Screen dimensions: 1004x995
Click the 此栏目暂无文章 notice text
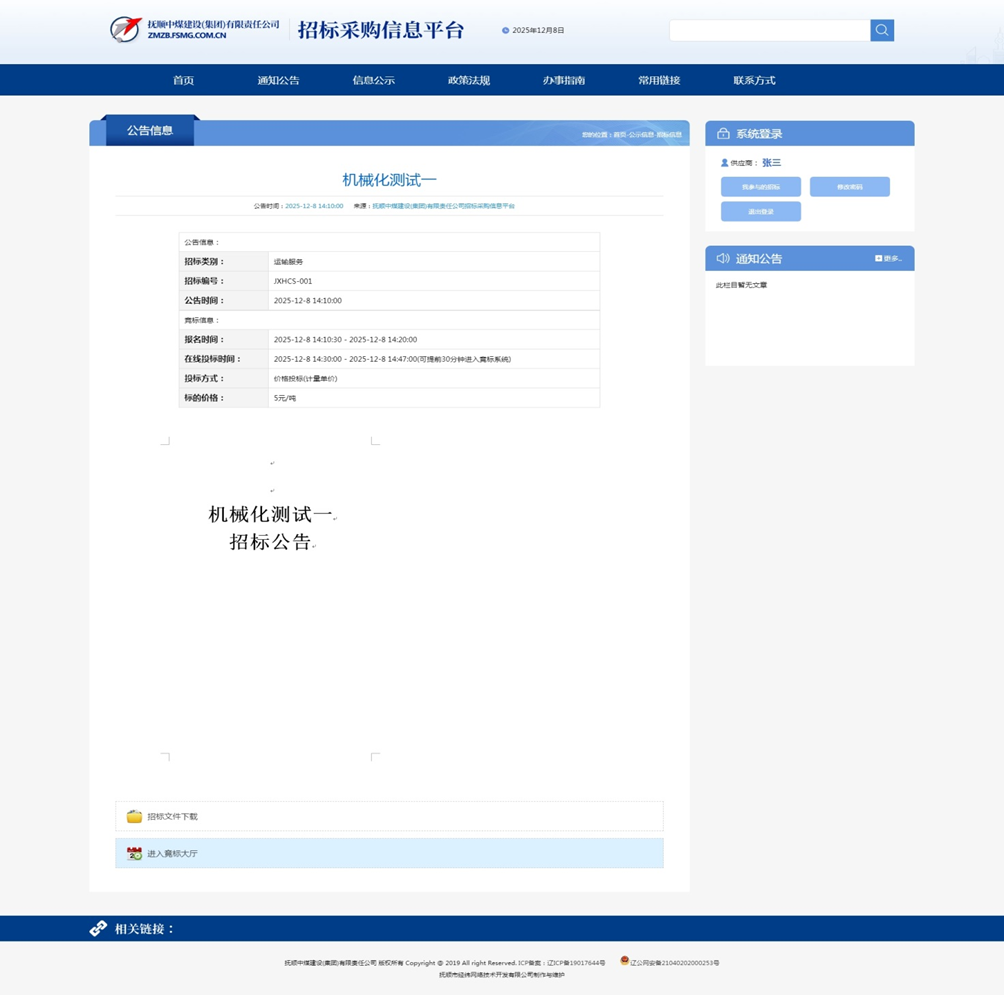tap(741, 285)
